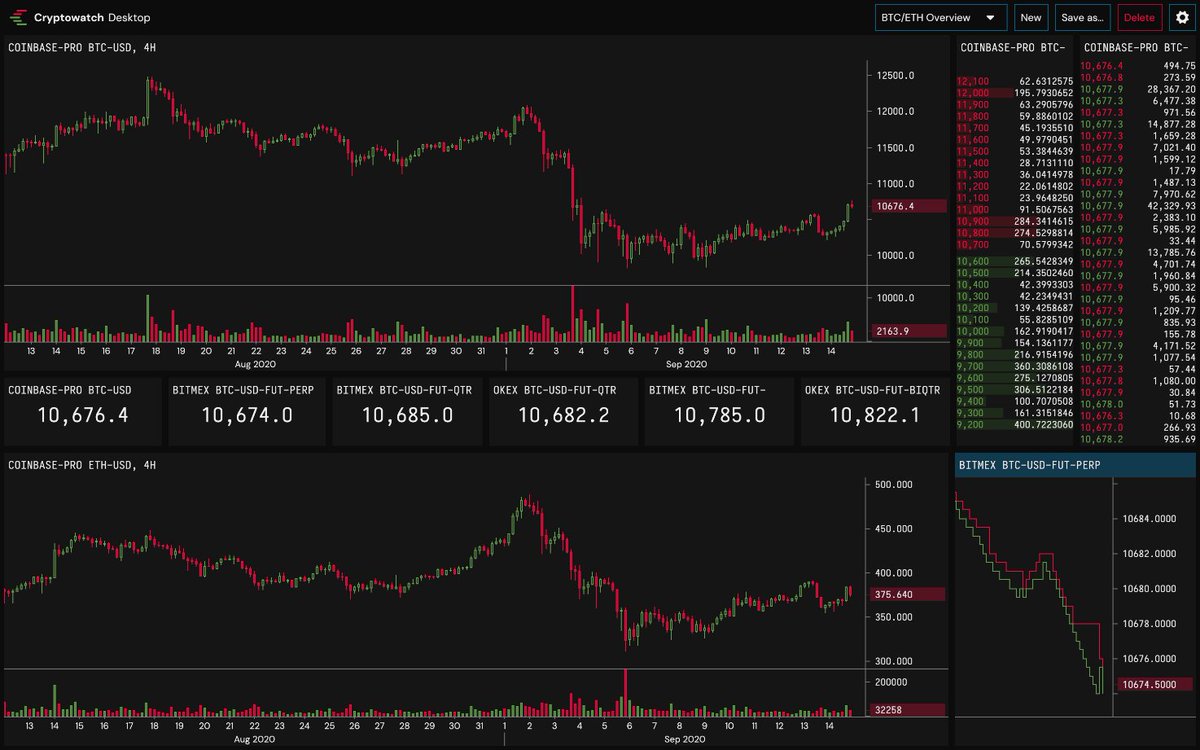Click the ETH volume label 32258
The image size is (1200, 750).
coord(907,709)
